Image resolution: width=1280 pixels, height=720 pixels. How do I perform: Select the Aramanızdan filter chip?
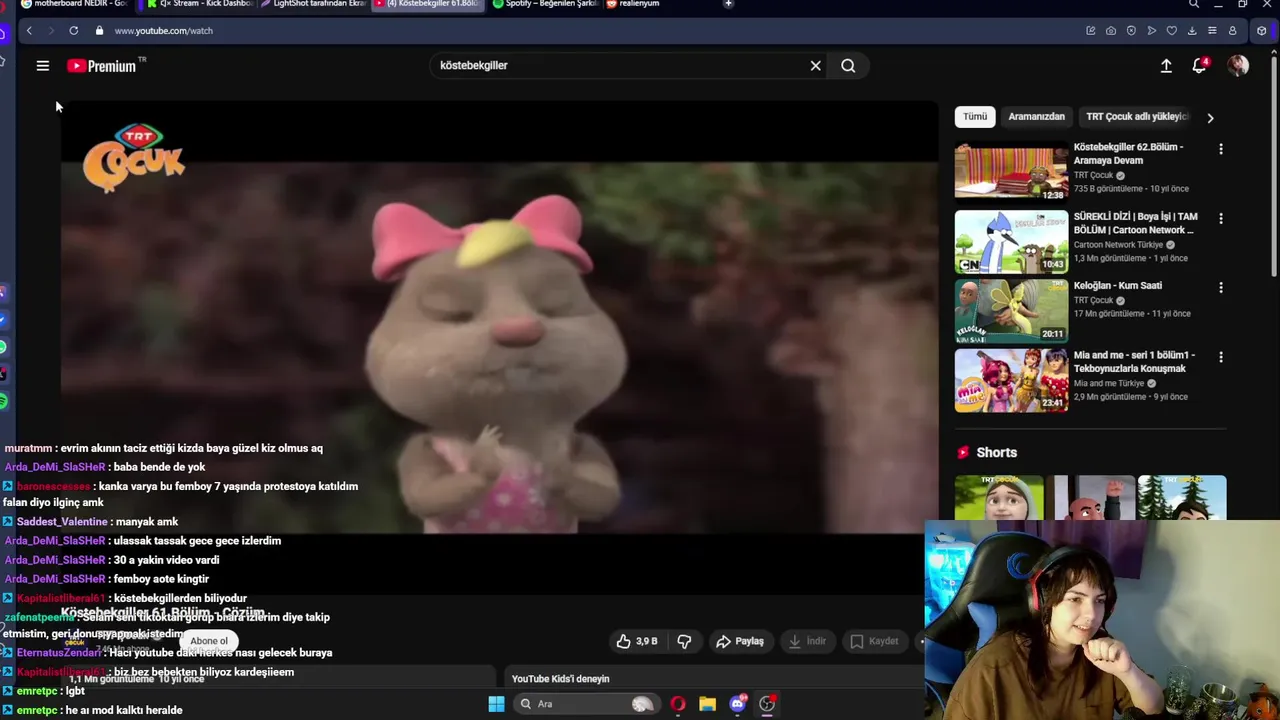pyautogui.click(x=1036, y=117)
